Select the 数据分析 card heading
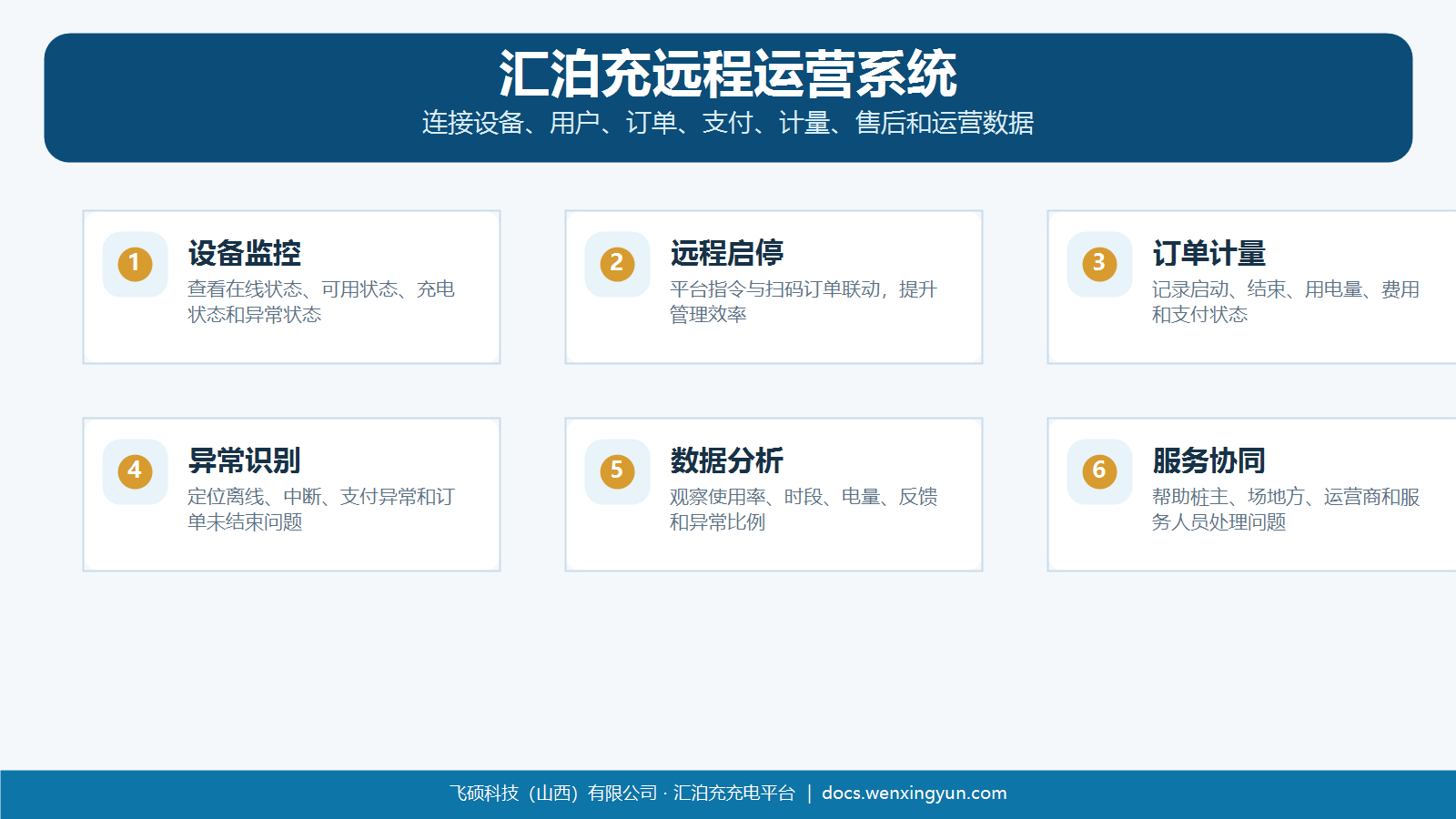This screenshot has height=819, width=1456. coord(726,460)
